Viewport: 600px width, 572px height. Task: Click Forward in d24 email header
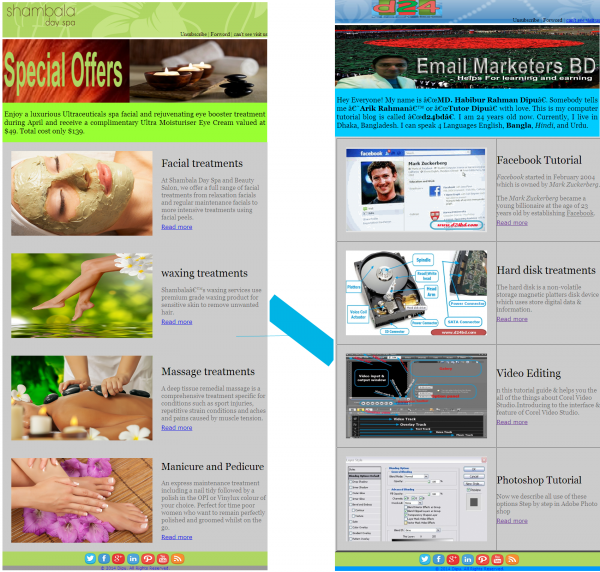(552, 20)
